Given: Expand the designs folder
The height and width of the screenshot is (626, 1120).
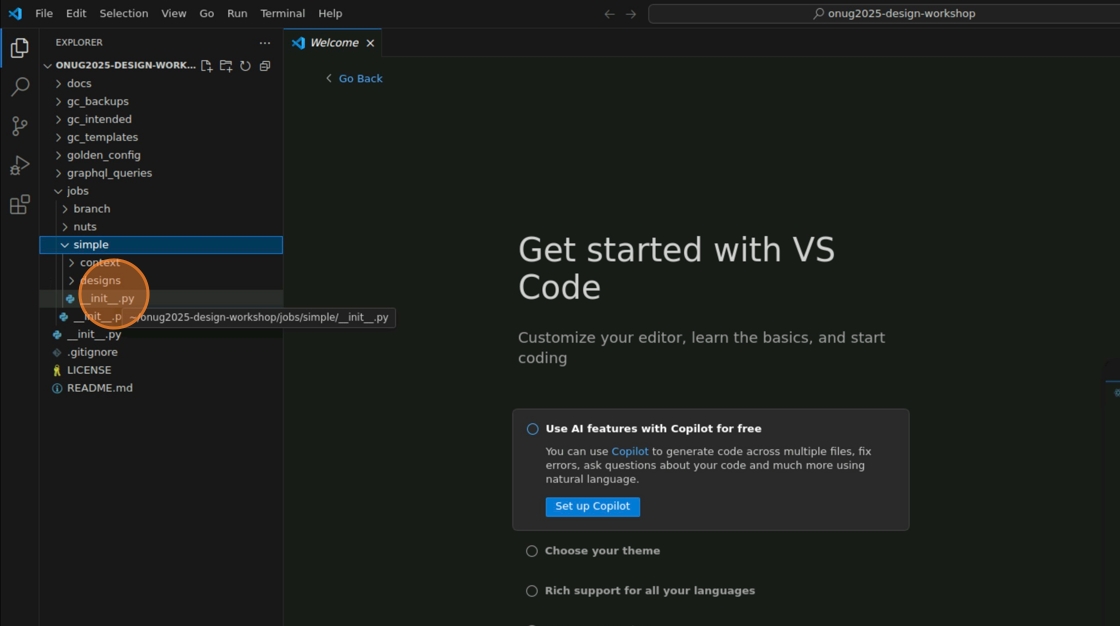Looking at the screenshot, I should point(161,280).
